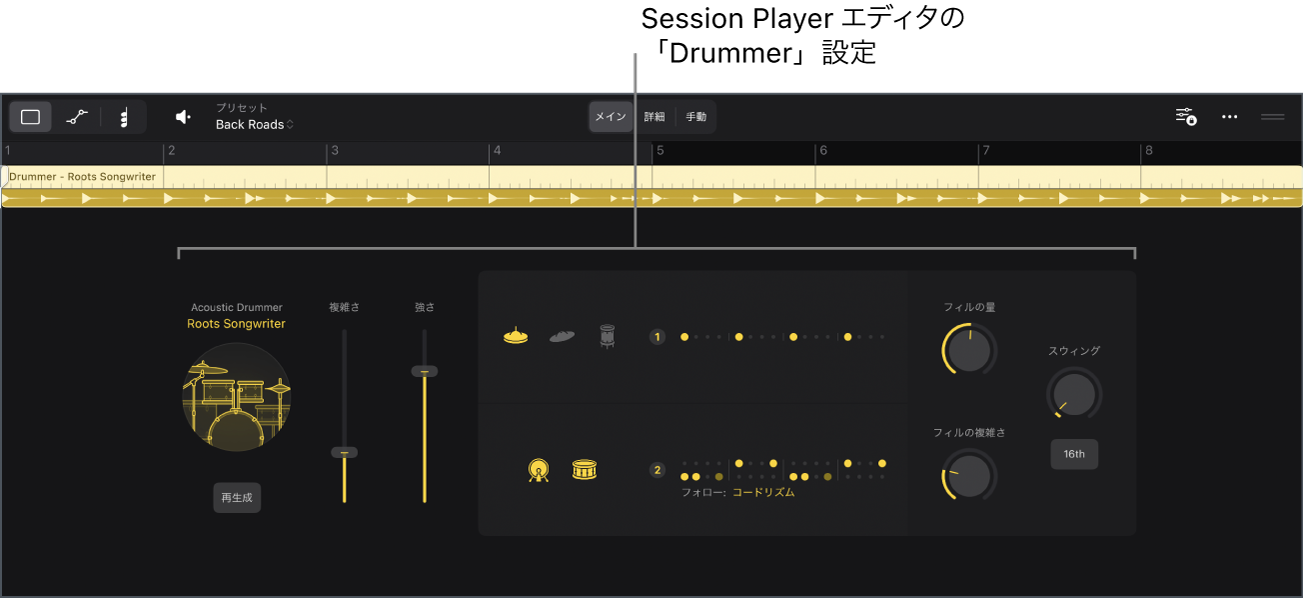Click the フィルの量 knob
Viewport: 1303px width, 599px height.
coord(969,350)
